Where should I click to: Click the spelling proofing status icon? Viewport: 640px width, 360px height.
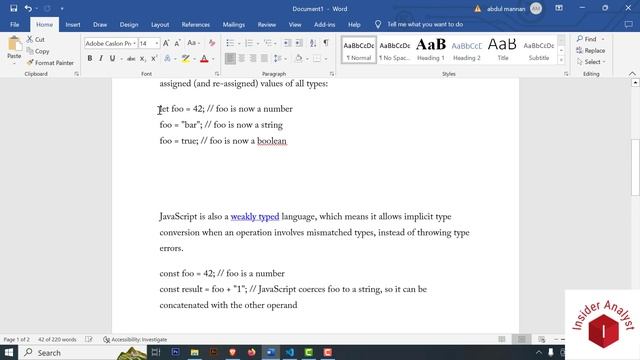[89, 339]
